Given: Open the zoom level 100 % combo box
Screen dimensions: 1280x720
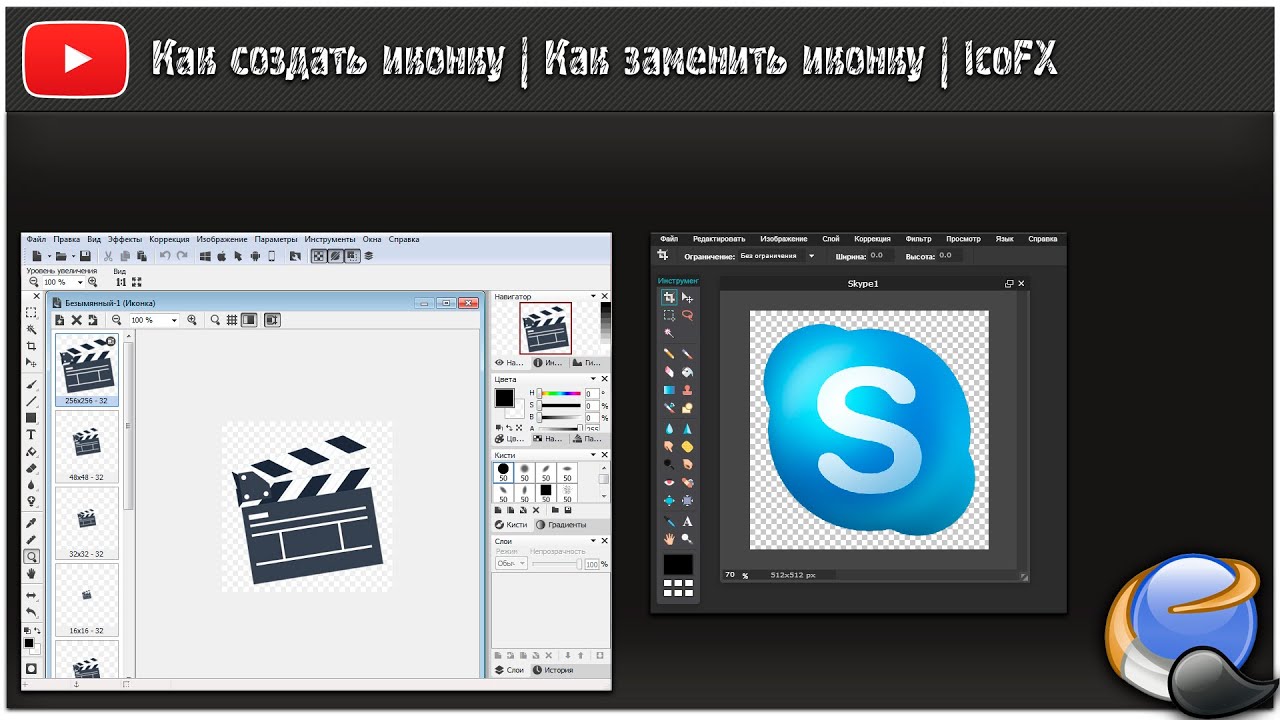Looking at the screenshot, I should click(x=63, y=282).
